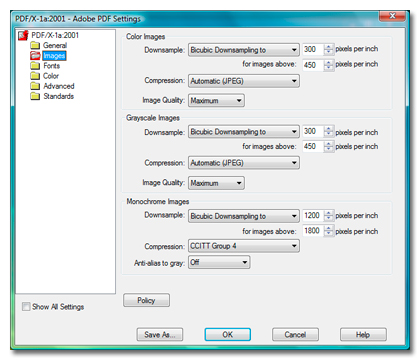Click the Cancel button
Viewport: 420px width, 360px height.
295,334
